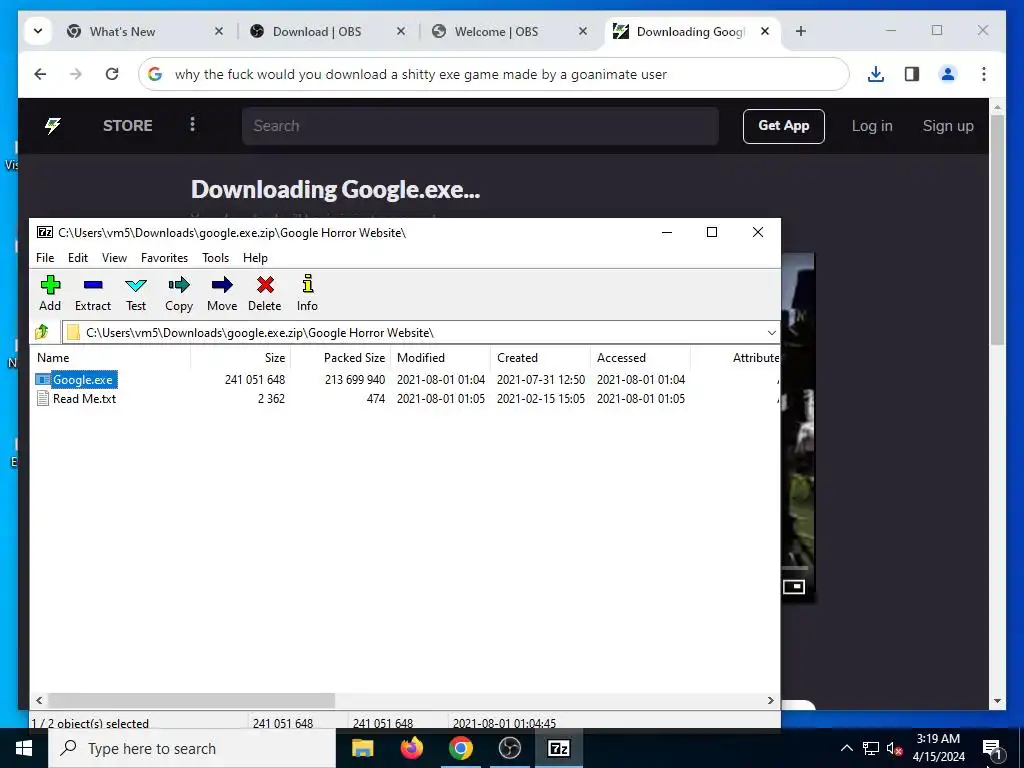Click the itch.io lightning logo in store header

coord(53,125)
